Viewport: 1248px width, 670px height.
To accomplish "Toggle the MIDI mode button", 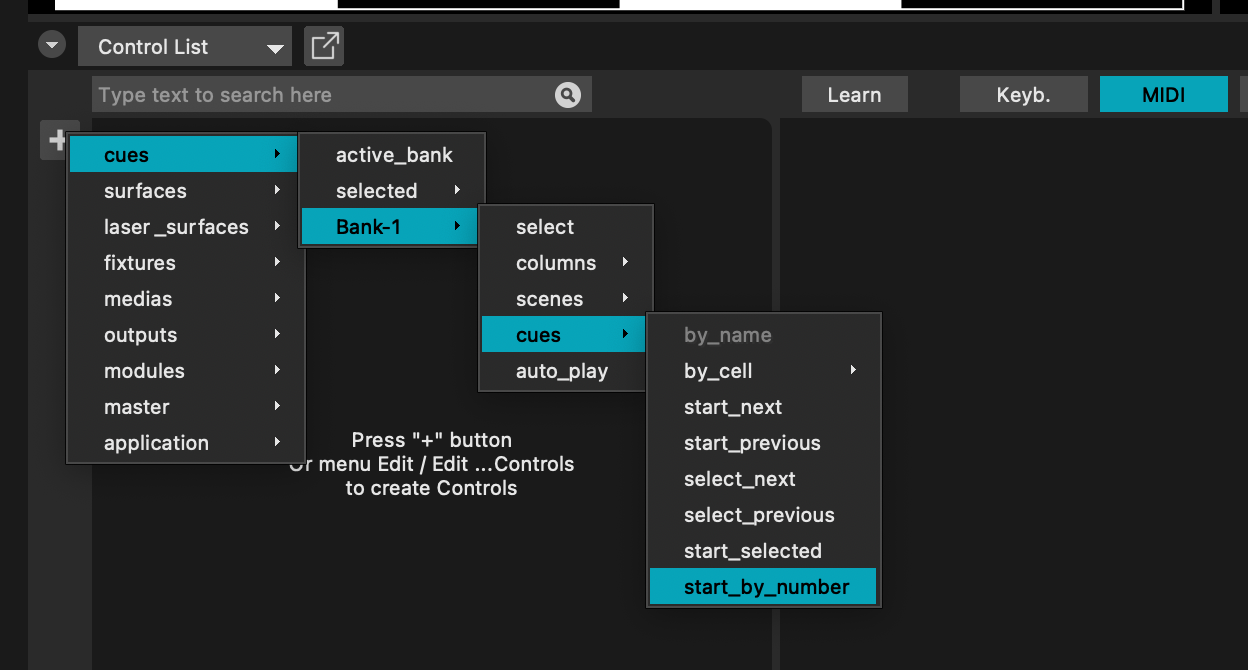I will click(1163, 95).
